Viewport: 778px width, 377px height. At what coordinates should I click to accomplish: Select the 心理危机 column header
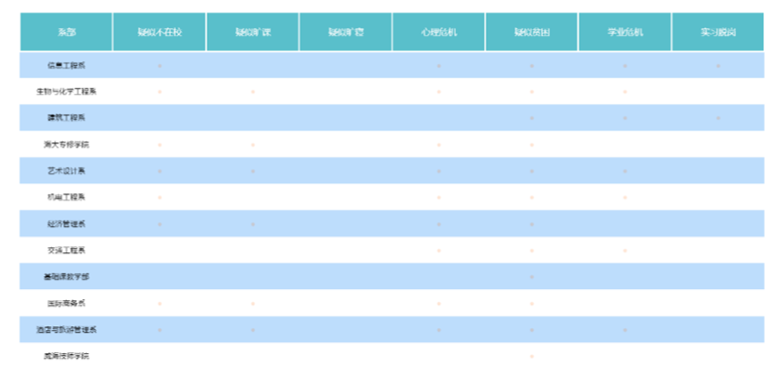coord(439,32)
